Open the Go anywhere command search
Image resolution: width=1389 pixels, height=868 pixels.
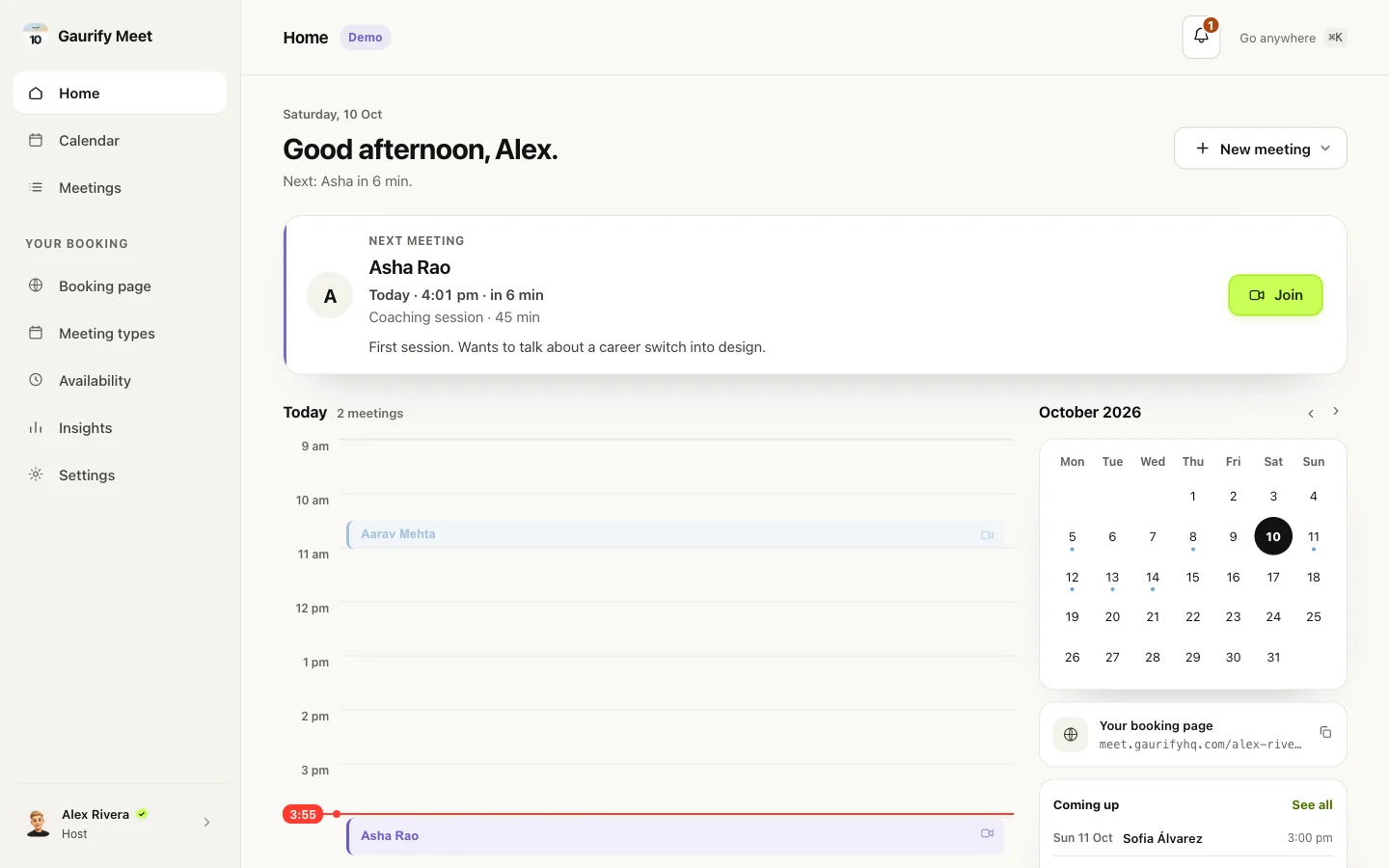tap(1293, 38)
